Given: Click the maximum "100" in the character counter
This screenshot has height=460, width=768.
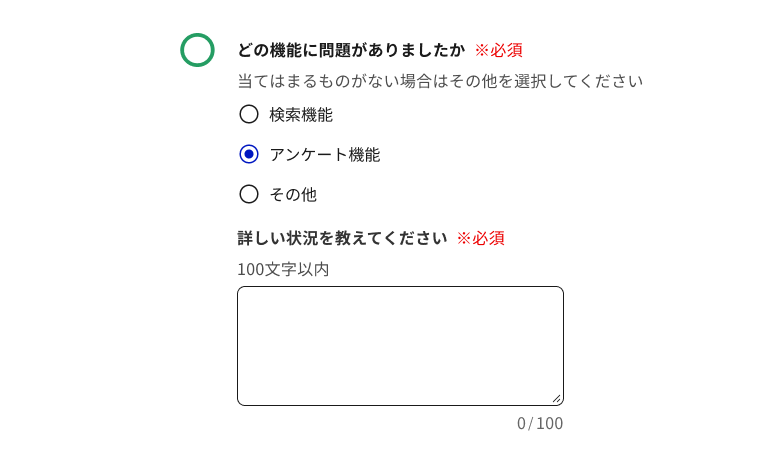Looking at the screenshot, I should [549, 423].
